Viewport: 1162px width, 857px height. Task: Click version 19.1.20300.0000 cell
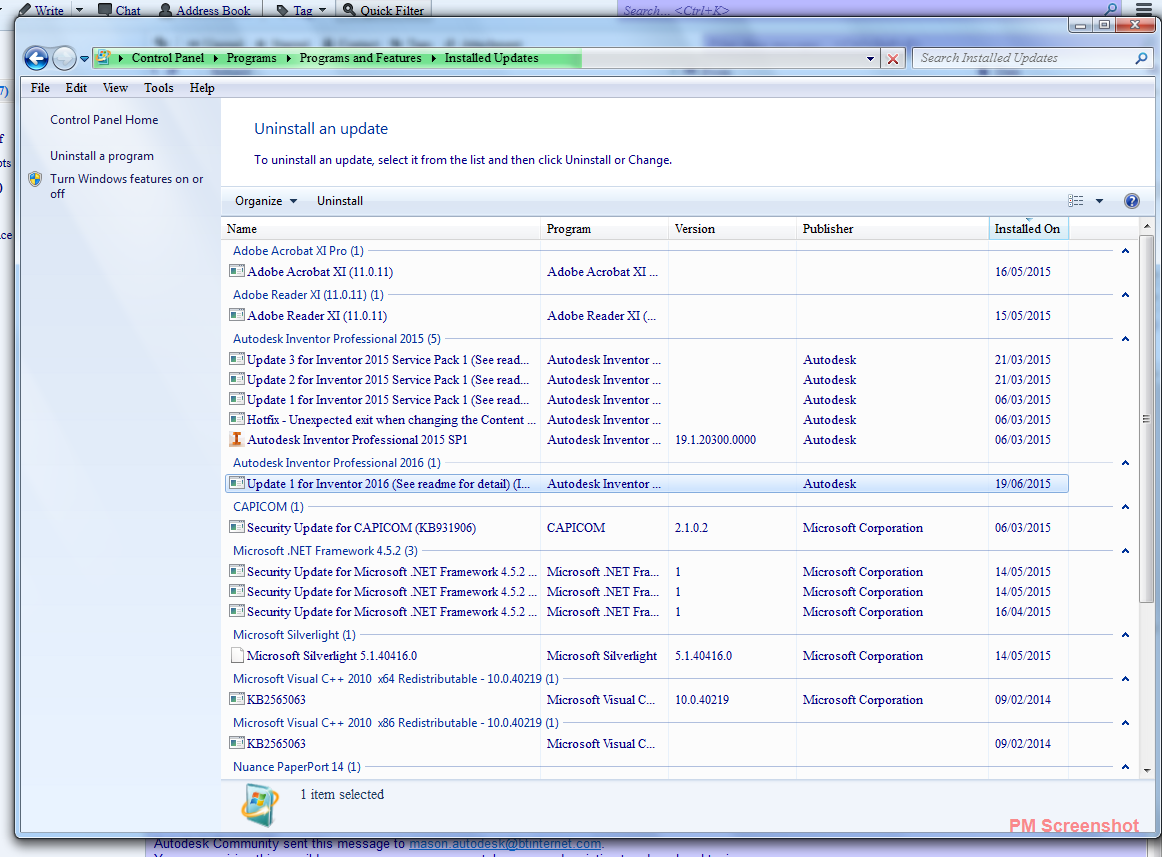[715, 440]
